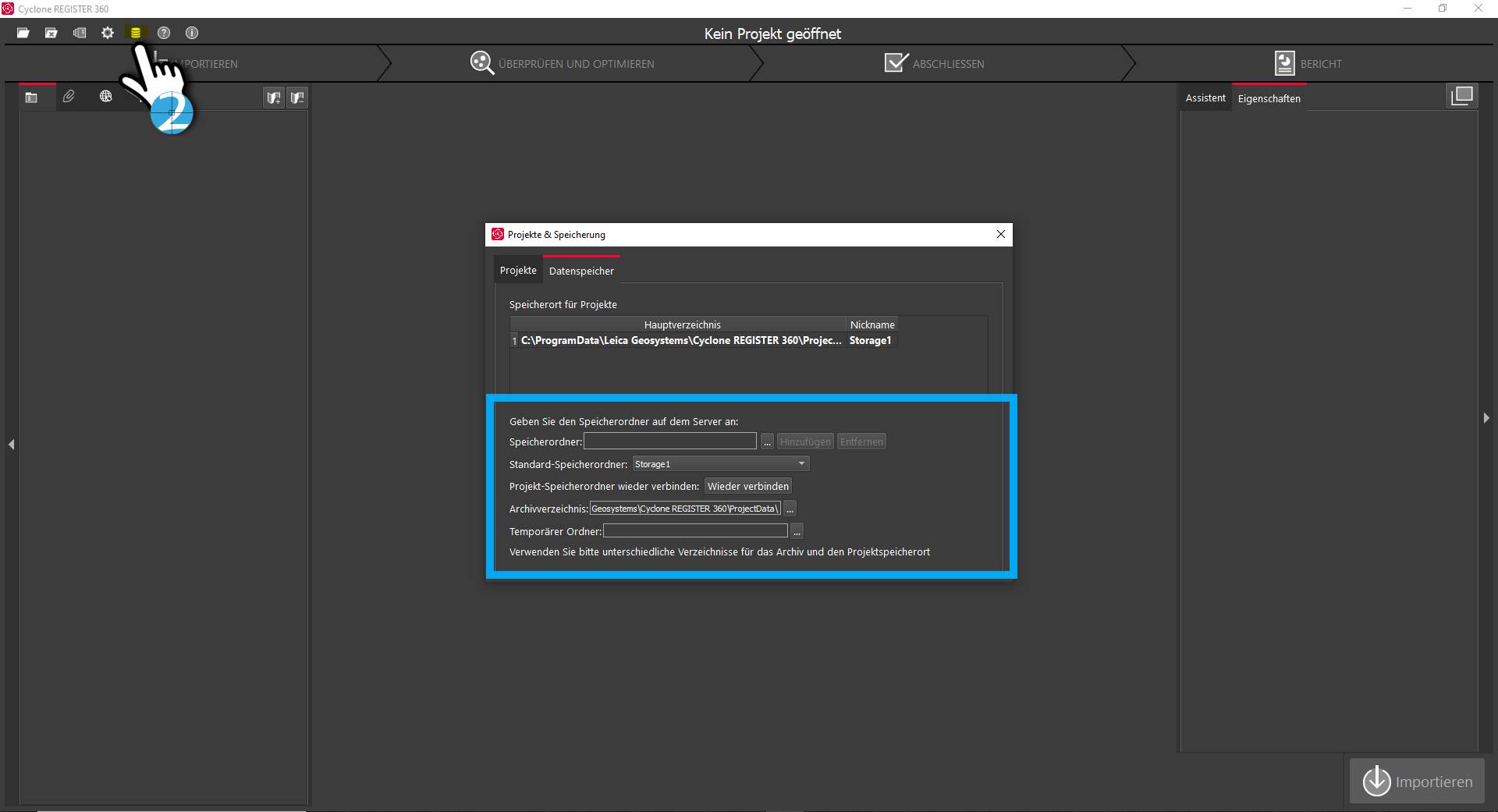The width and height of the screenshot is (1498, 812).
Task: Switch to the Projekte tab
Action: click(x=518, y=271)
